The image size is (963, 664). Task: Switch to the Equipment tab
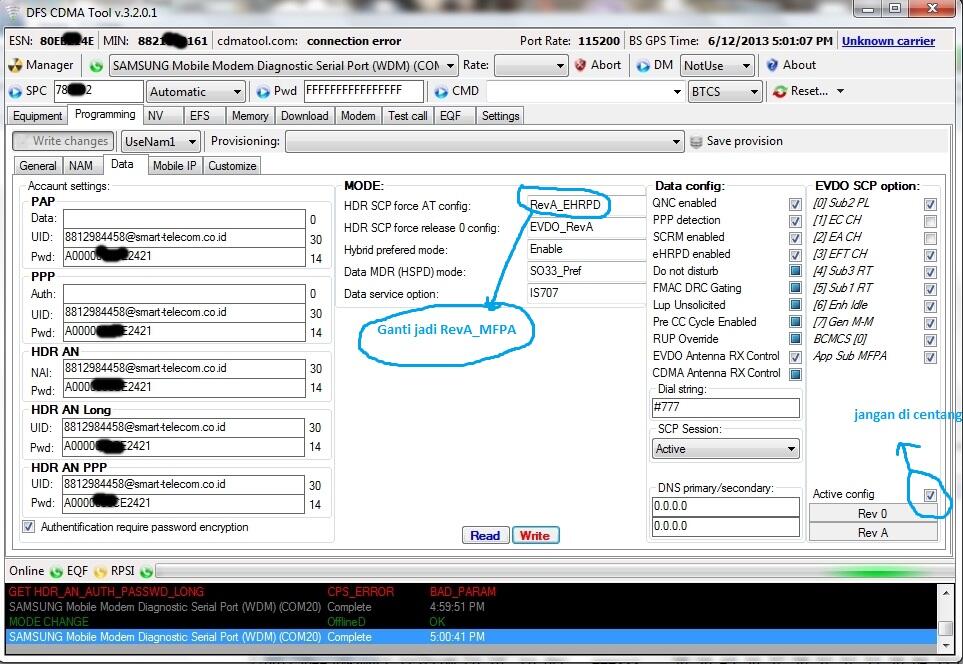click(37, 116)
